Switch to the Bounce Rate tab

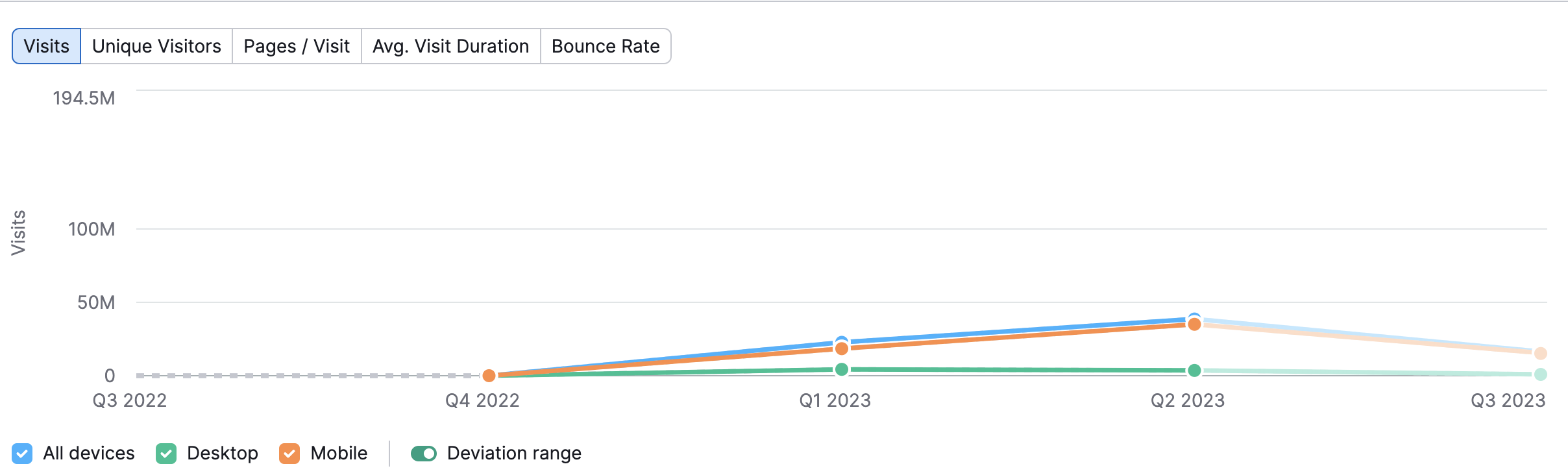pos(606,46)
